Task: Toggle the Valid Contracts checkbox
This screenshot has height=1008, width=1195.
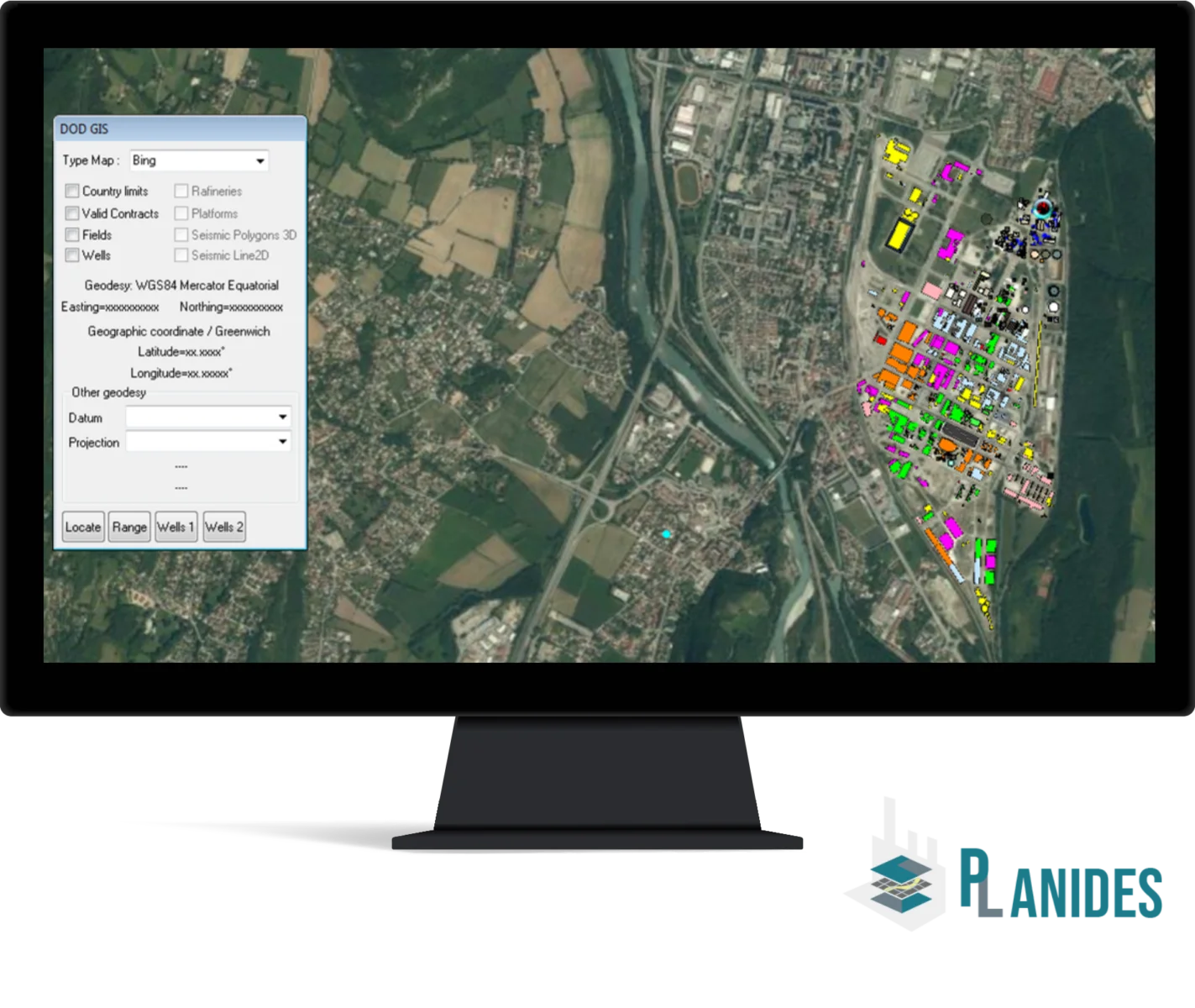Action: [x=72, y=213]
